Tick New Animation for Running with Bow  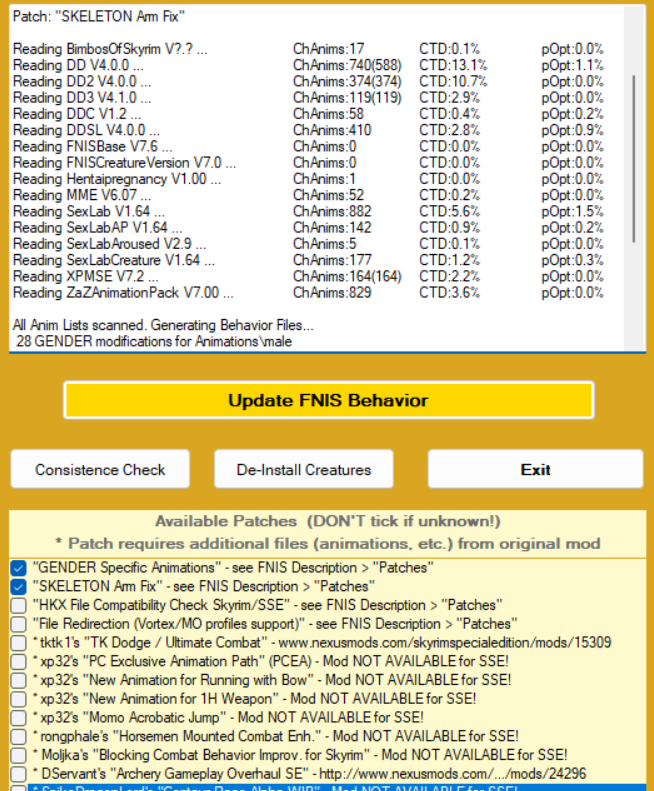(19, 680)
